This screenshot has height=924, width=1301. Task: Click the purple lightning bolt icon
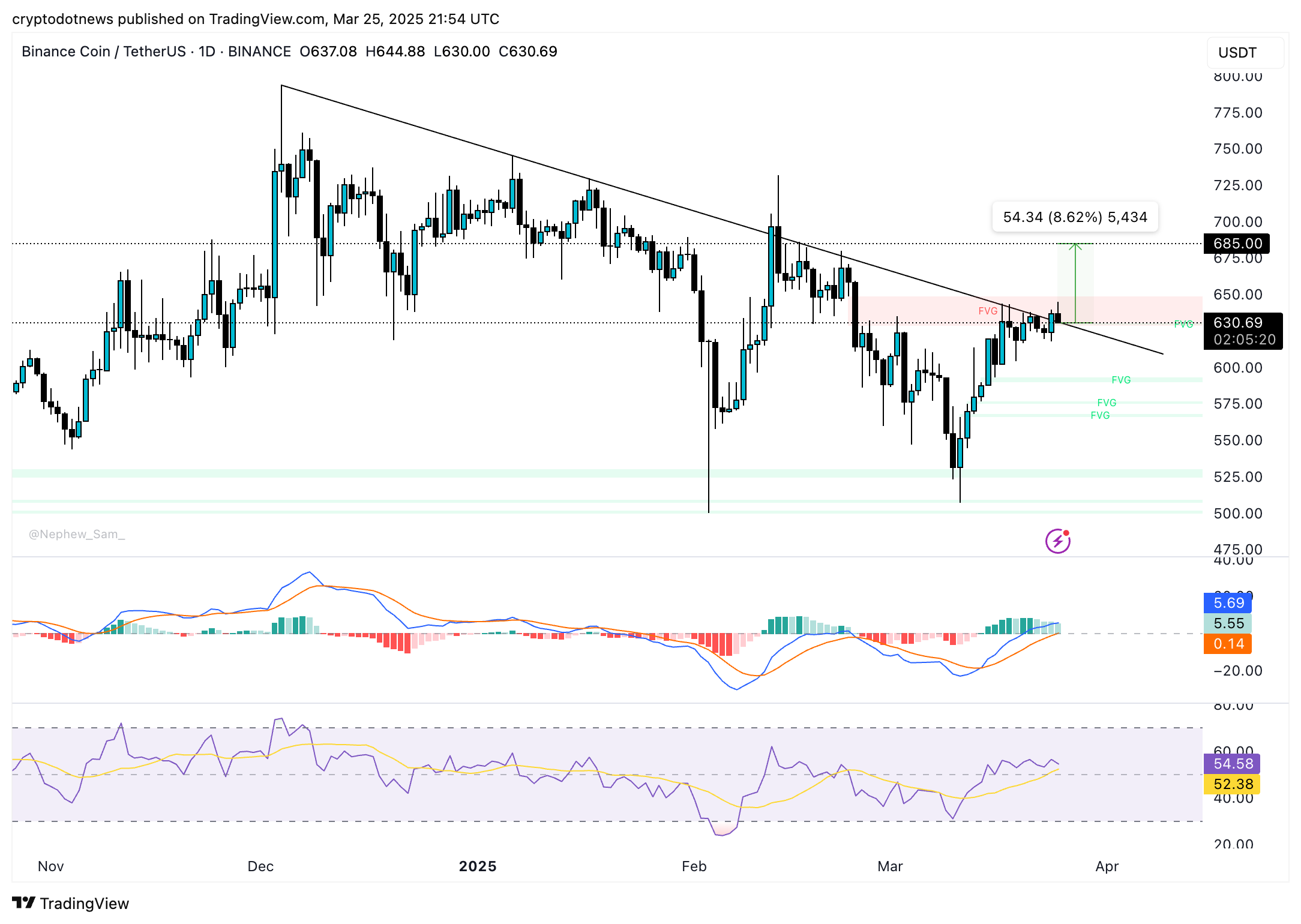1059,541
